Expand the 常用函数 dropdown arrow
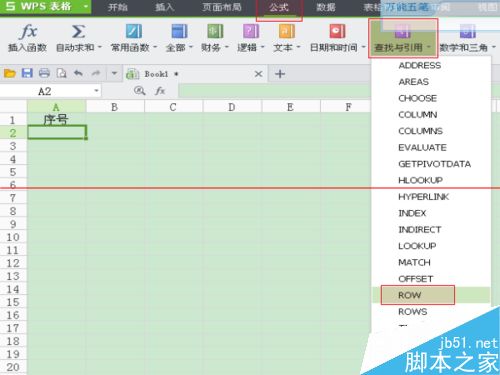 point(155,48)
